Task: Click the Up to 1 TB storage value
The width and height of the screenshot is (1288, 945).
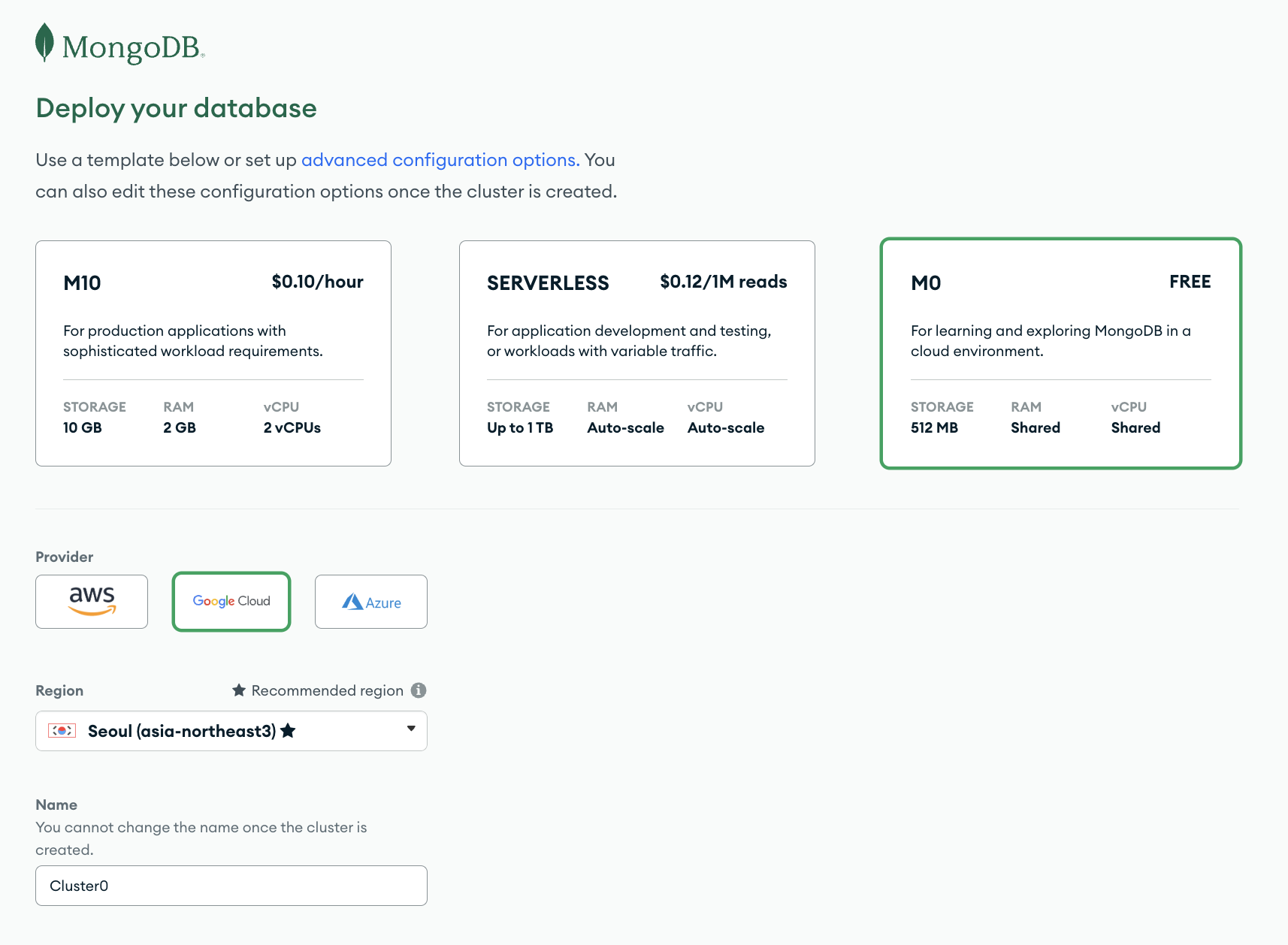Action: tap(520, 427)
